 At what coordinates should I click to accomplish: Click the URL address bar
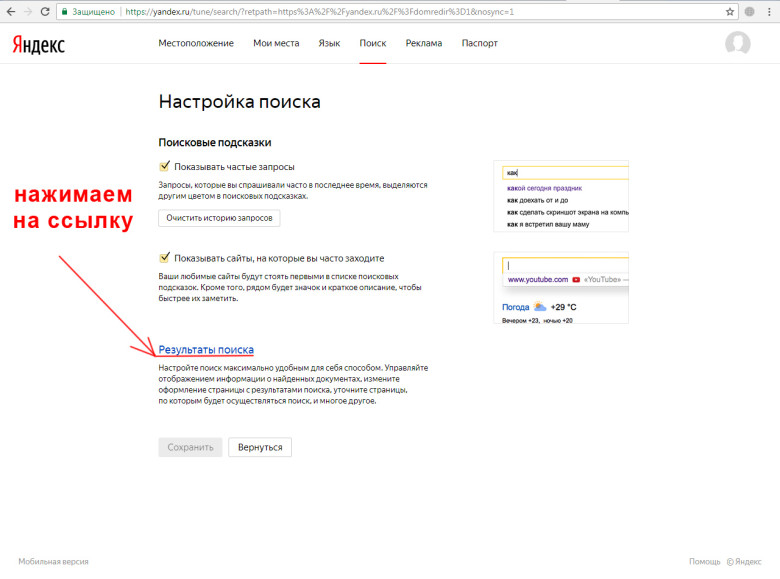tap(400, 11)
